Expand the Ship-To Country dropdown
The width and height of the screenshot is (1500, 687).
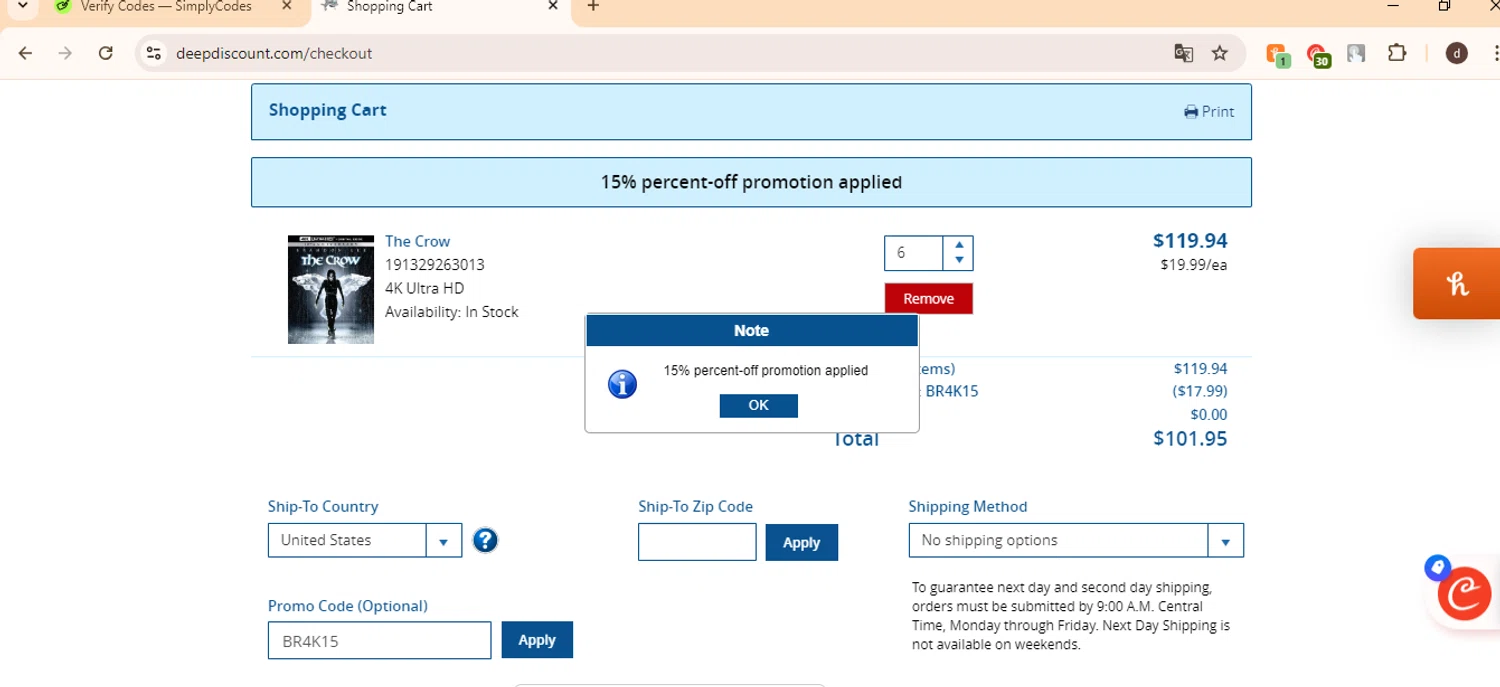(x=443, y=541)
